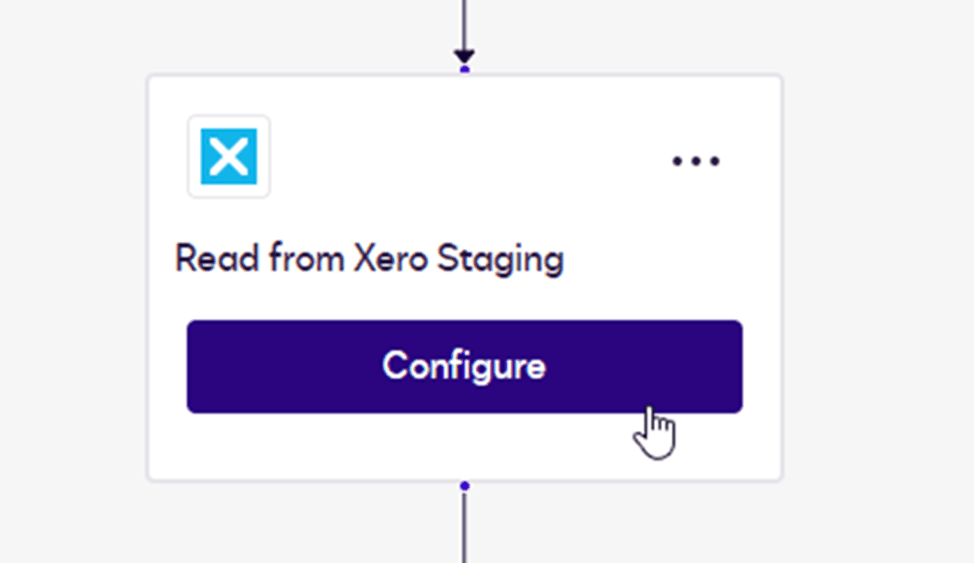Click the word "Staging" in the step title
The height and width of the screenshot is (563, 974).
coord(516,259)
